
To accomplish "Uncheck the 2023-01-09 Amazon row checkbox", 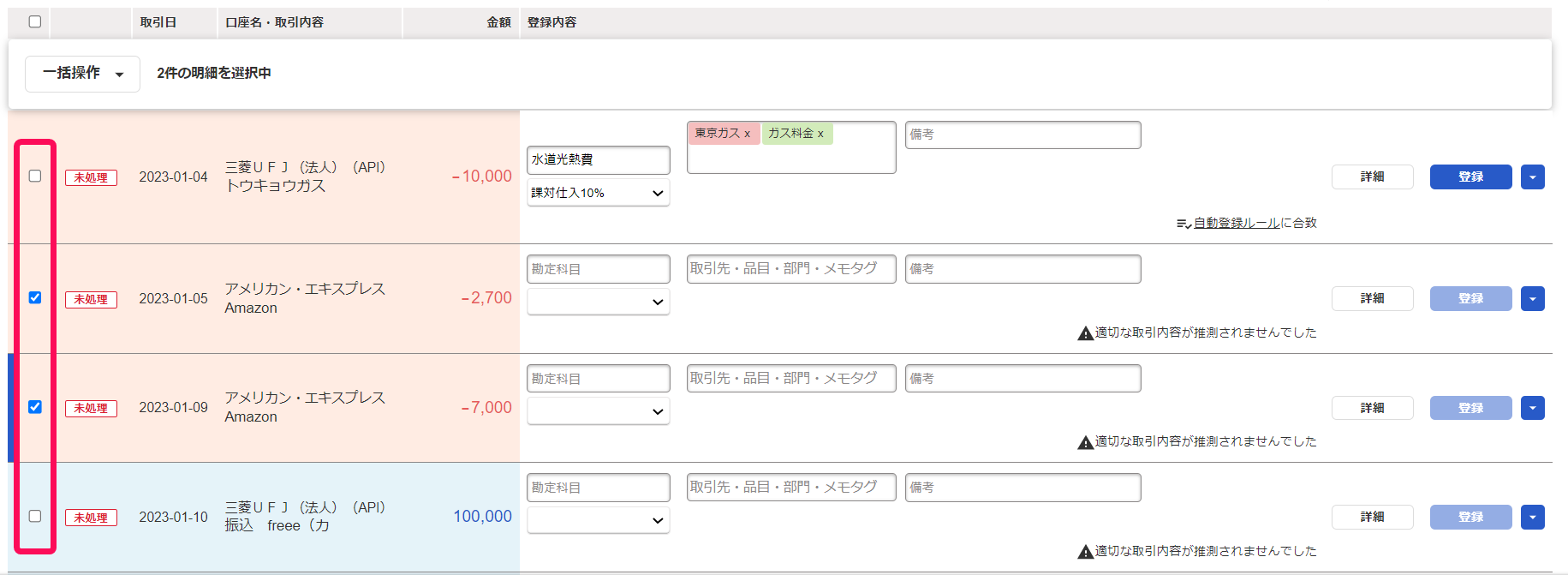I will tap(35, 407).
